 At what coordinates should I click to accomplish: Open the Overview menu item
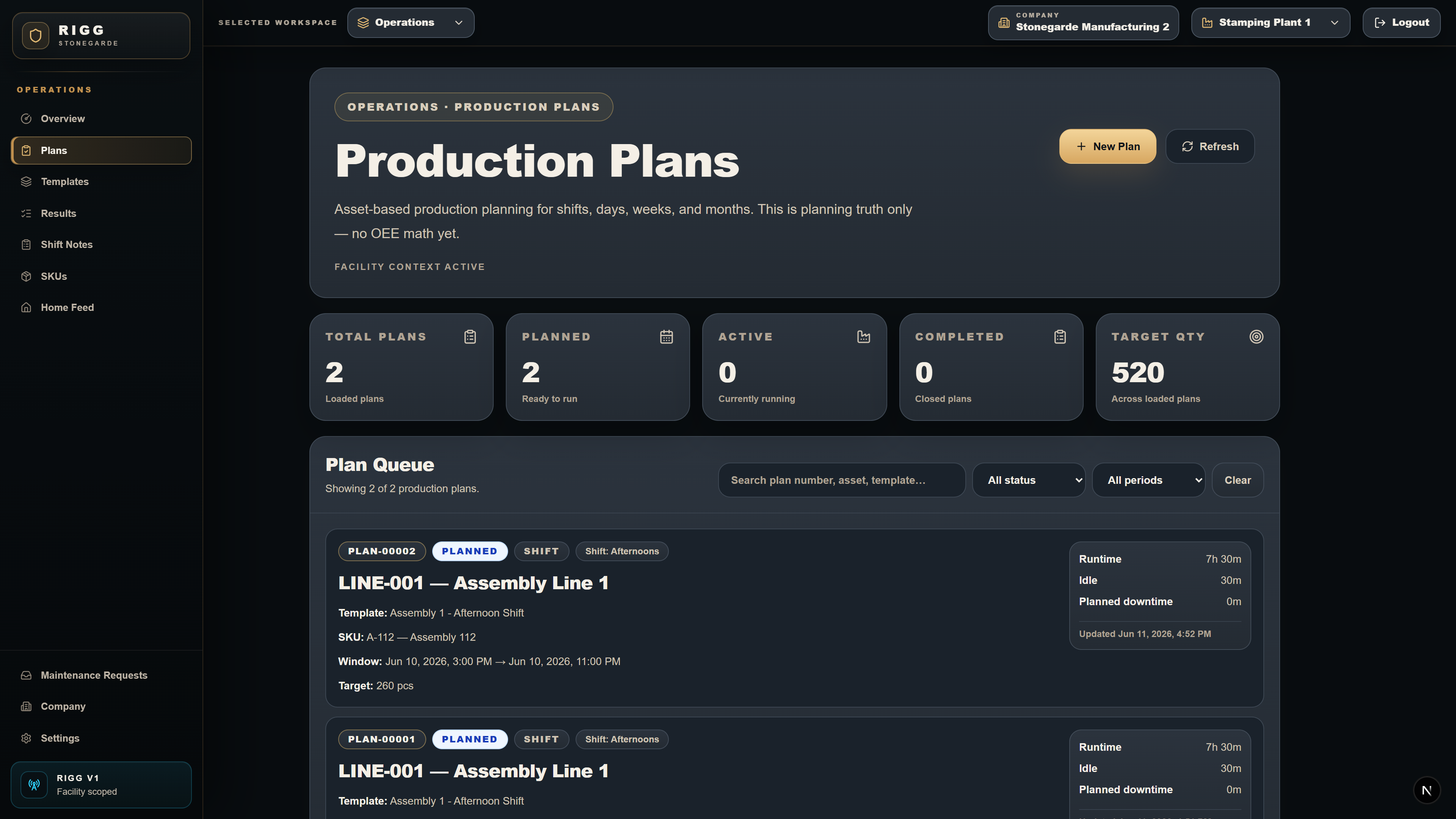pos(101,119)
